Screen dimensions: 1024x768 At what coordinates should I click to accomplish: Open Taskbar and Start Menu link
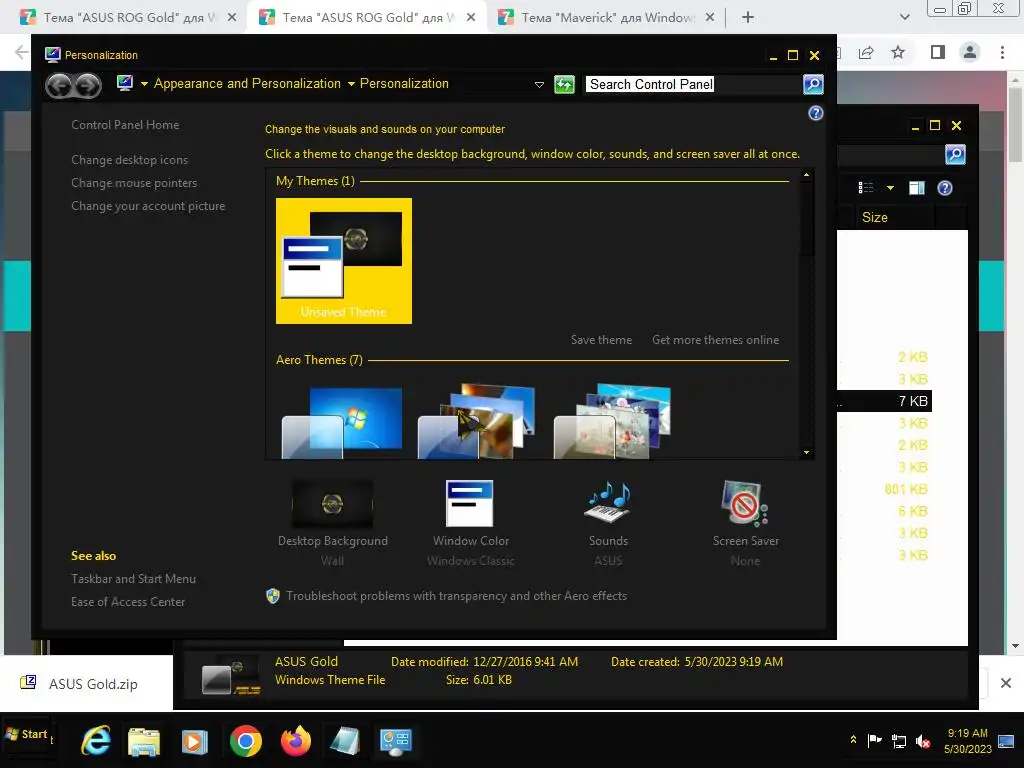pos(133,579)
